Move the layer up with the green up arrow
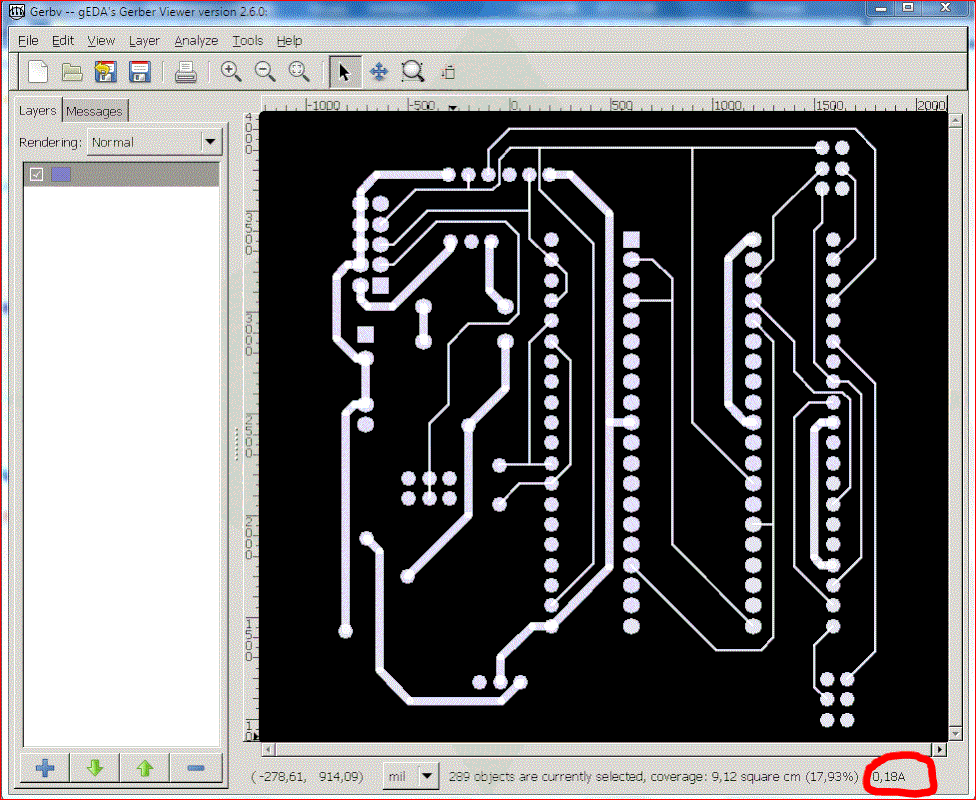 (145, 768)
